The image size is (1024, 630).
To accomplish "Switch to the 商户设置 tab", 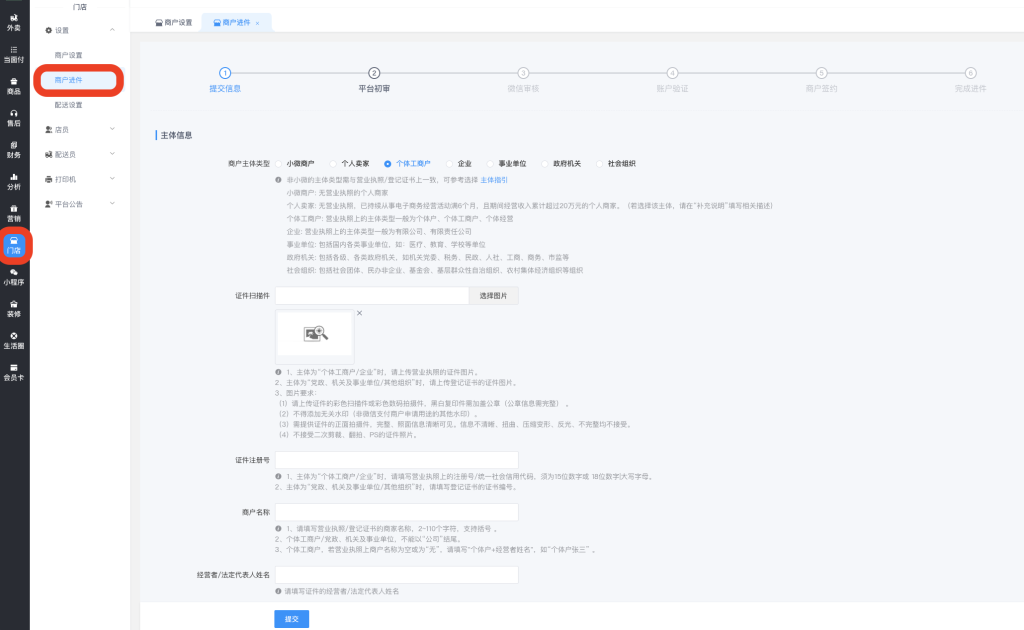I will [x=172, y=22].
